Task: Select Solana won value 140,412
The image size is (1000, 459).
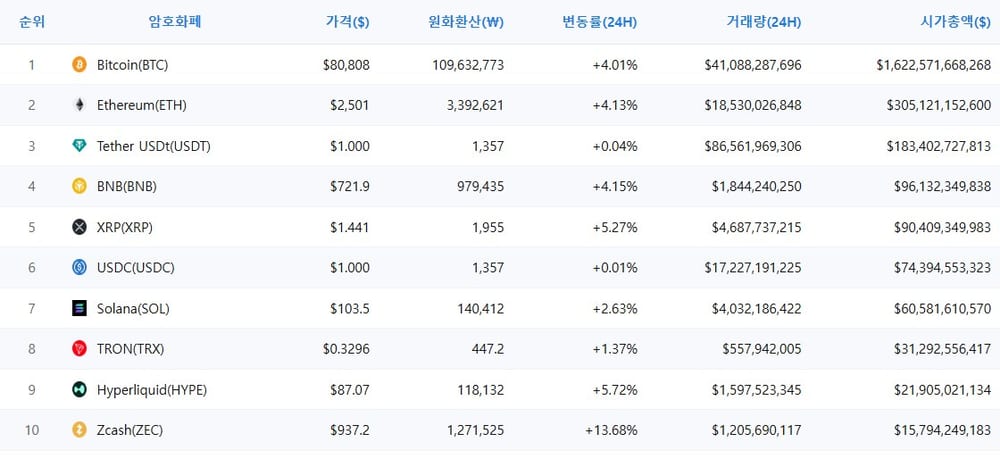Action: click(x=481, y=309)
